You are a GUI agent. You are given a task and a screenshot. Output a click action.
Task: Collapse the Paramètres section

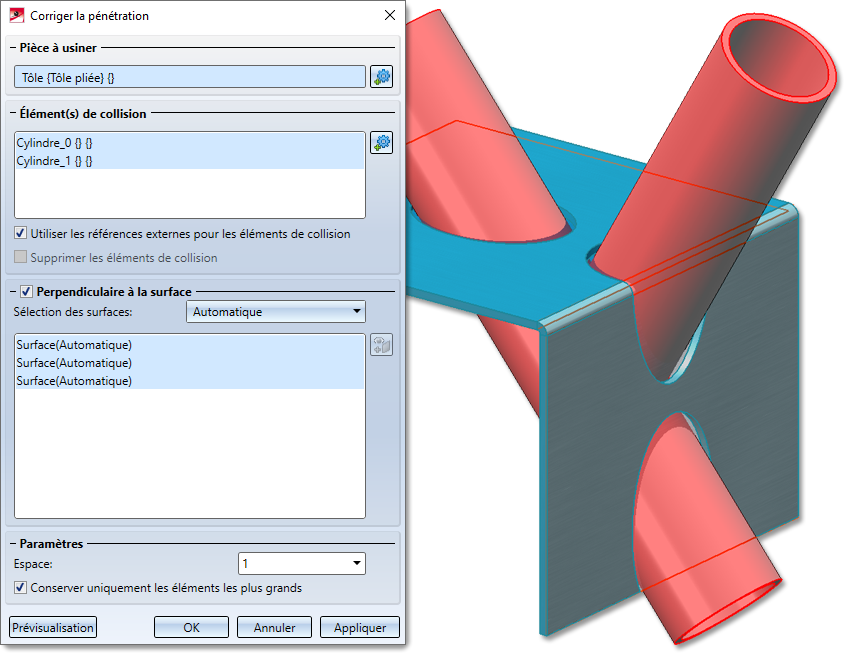point(12,544)
